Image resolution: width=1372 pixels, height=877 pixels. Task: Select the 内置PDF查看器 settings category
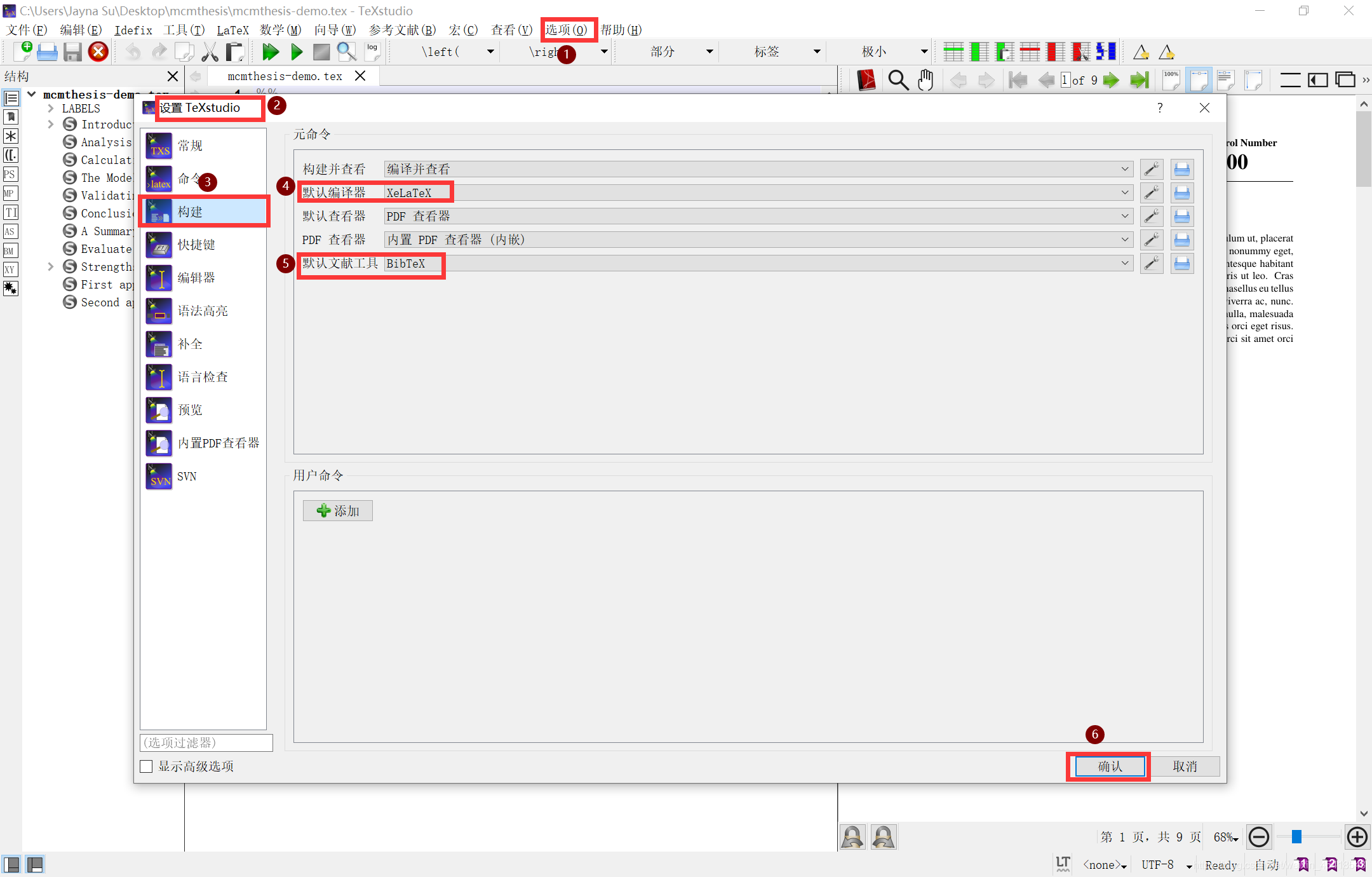[204, 443]
